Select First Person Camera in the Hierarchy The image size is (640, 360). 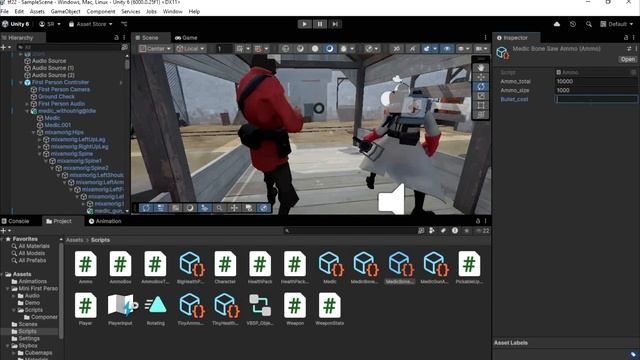(64, 89)
